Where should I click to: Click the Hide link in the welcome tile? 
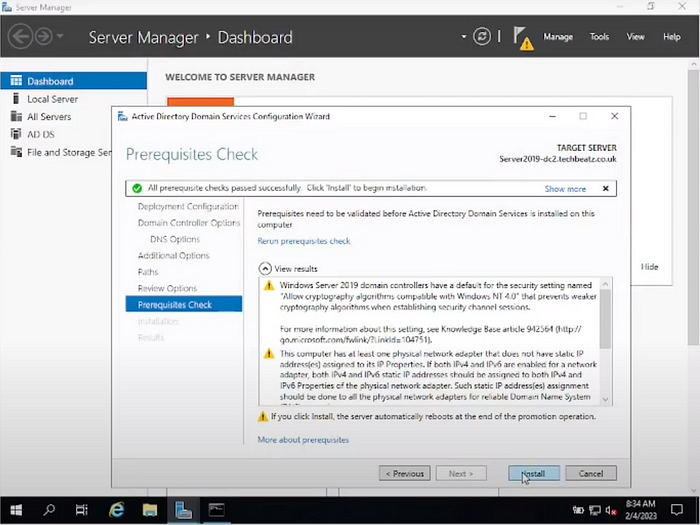pos(649,267)
